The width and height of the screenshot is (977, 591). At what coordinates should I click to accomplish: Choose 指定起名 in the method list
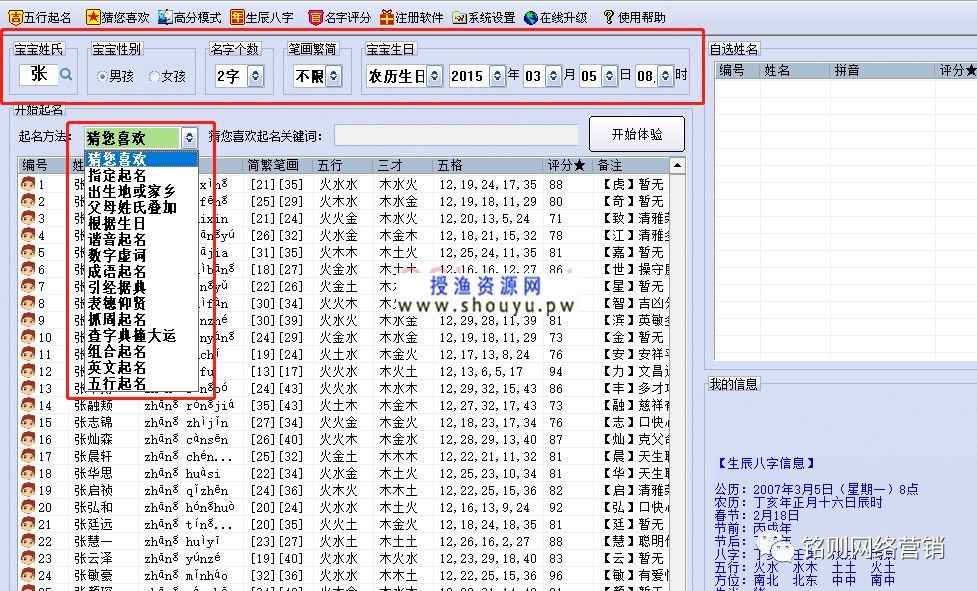tap(141, 175)
